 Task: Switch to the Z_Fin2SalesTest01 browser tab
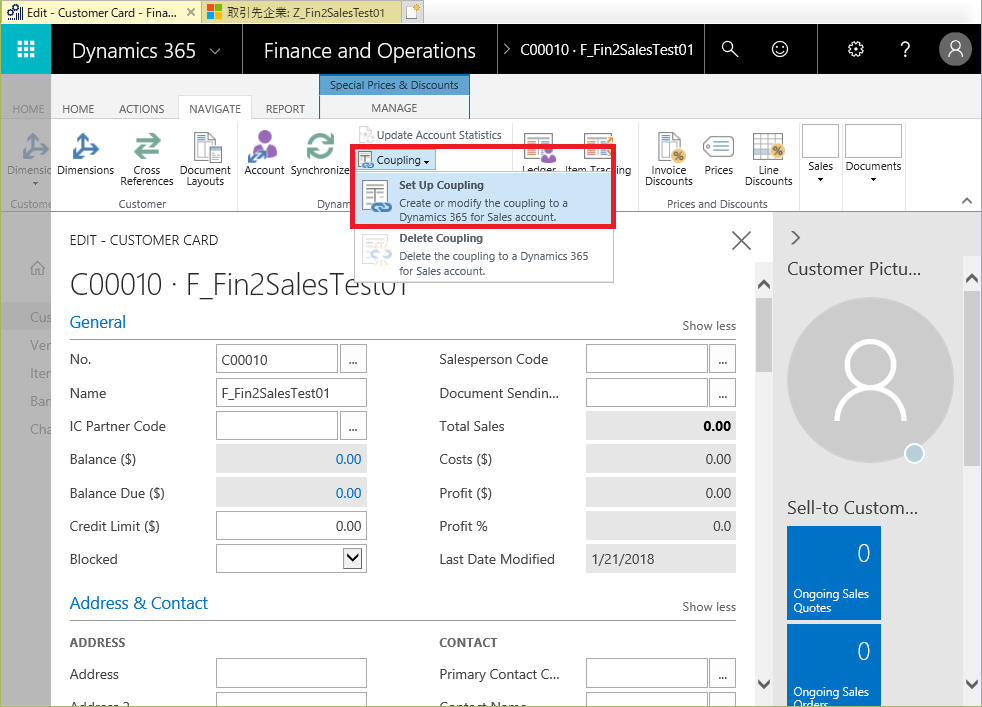coord(302,12)
